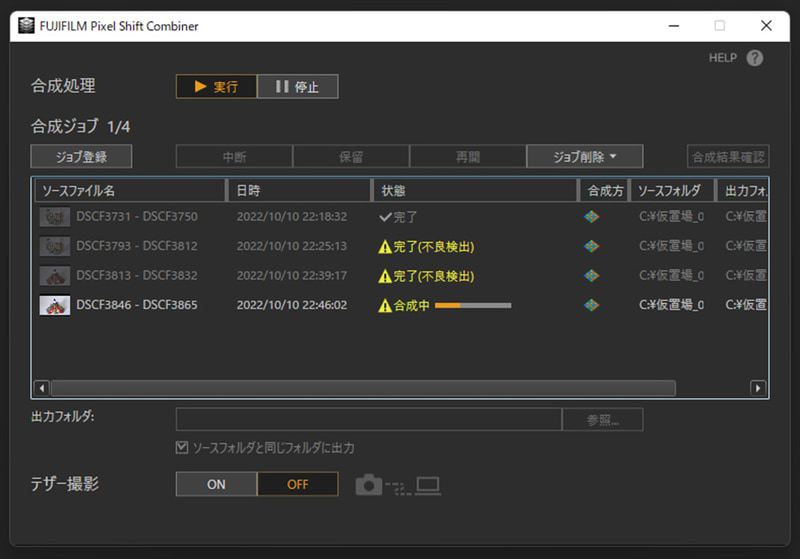Viewport: 800px width, 559px height.
Task: Click the warning icon on DSCF3813 status
Action: tap(385, 276)
